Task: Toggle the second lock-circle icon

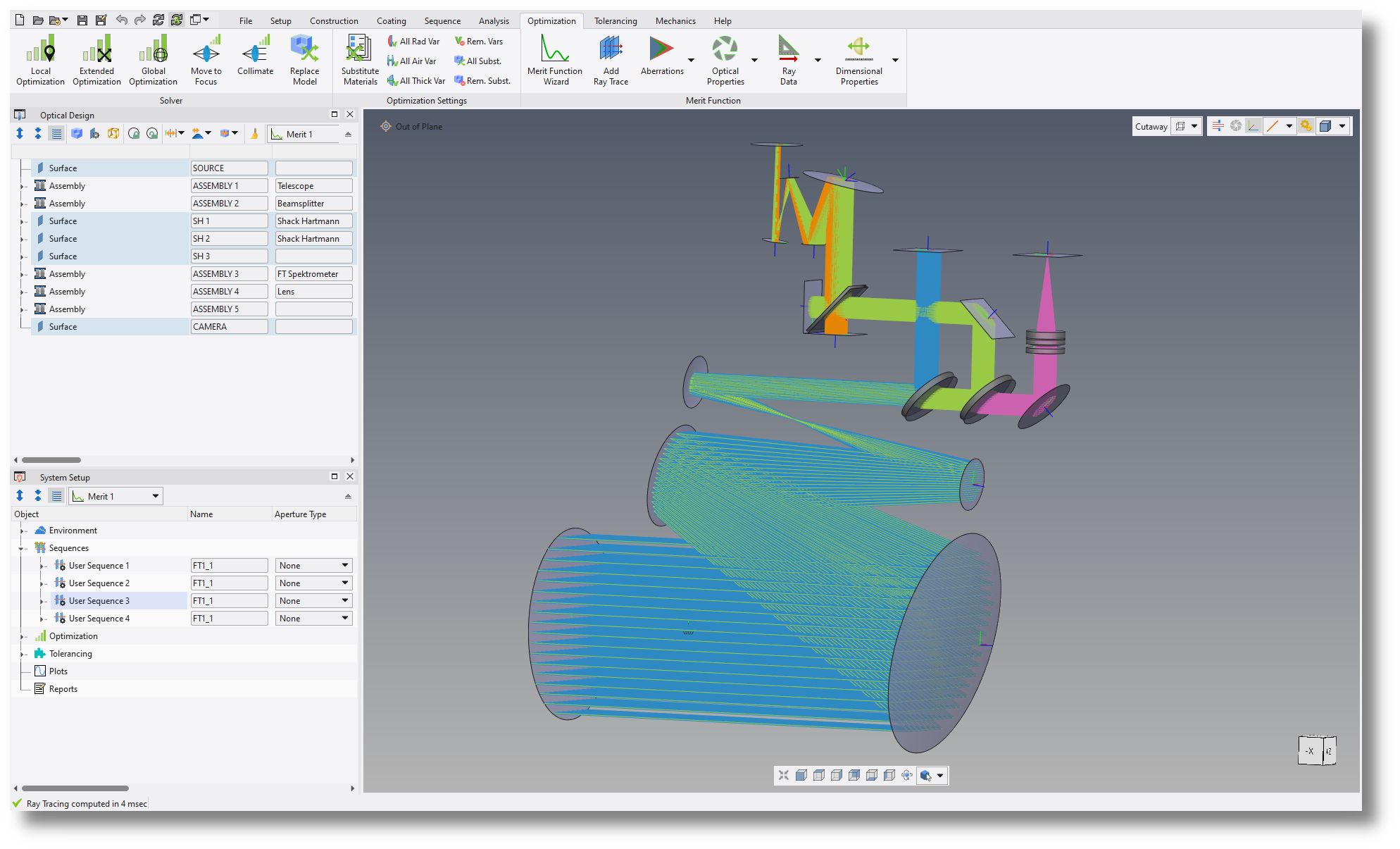Action: pos(152,133)
